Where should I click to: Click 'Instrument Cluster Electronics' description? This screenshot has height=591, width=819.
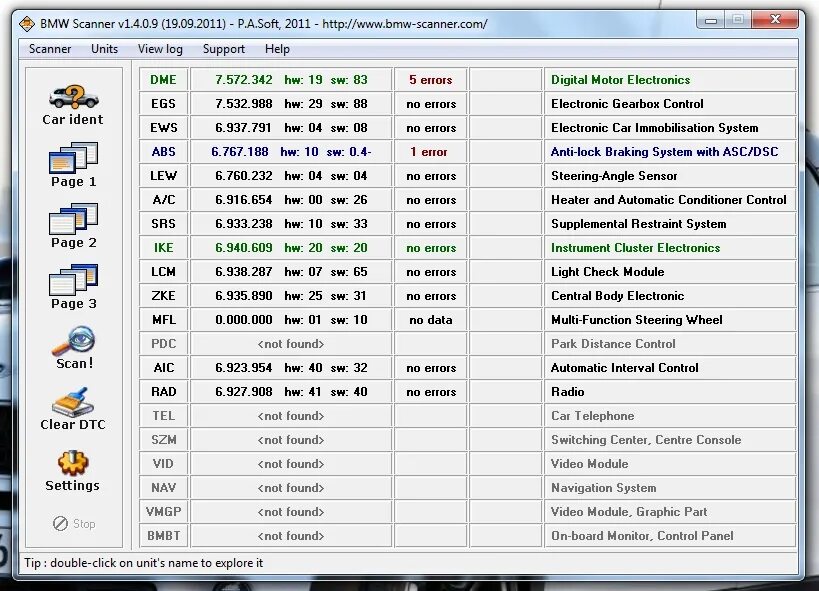[636, 248]
